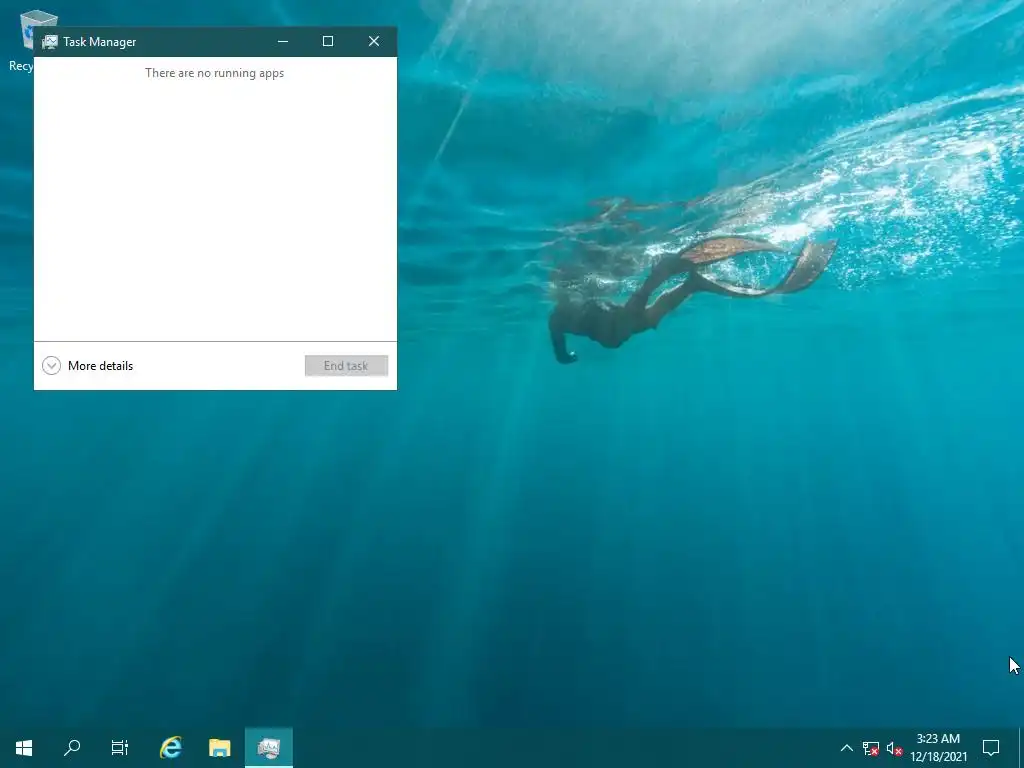The width and height of the screenshot is (1024, 768).
Task: Minimize the Task Manager window
Action: point(283,41)
